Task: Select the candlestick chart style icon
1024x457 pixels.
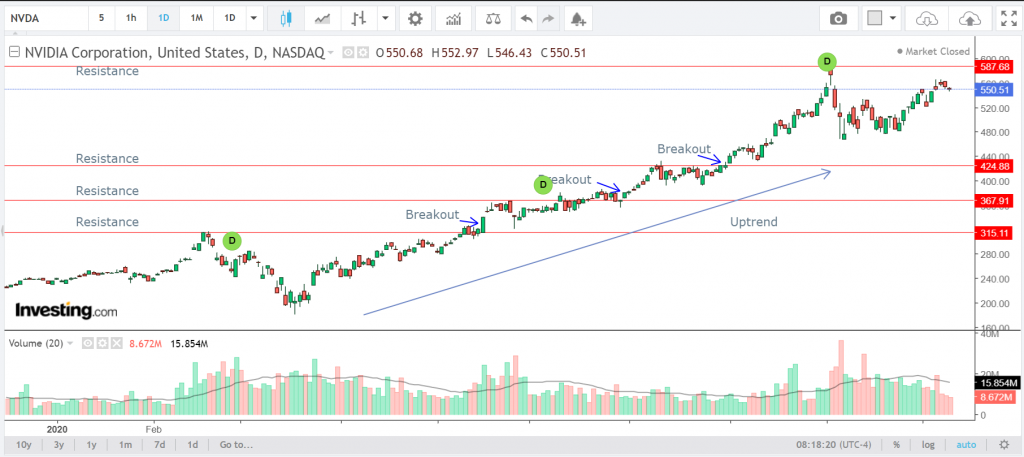Action: [x=286, y=18]
